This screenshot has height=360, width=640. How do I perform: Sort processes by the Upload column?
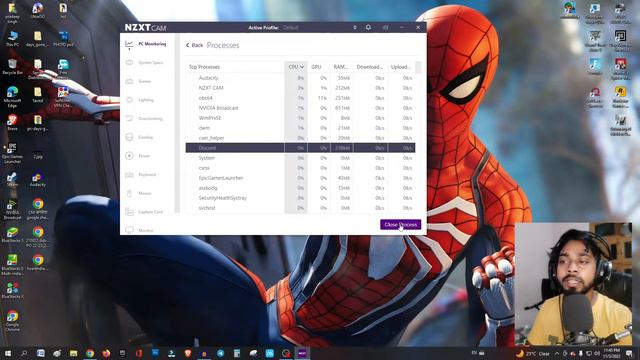(400, 67)
